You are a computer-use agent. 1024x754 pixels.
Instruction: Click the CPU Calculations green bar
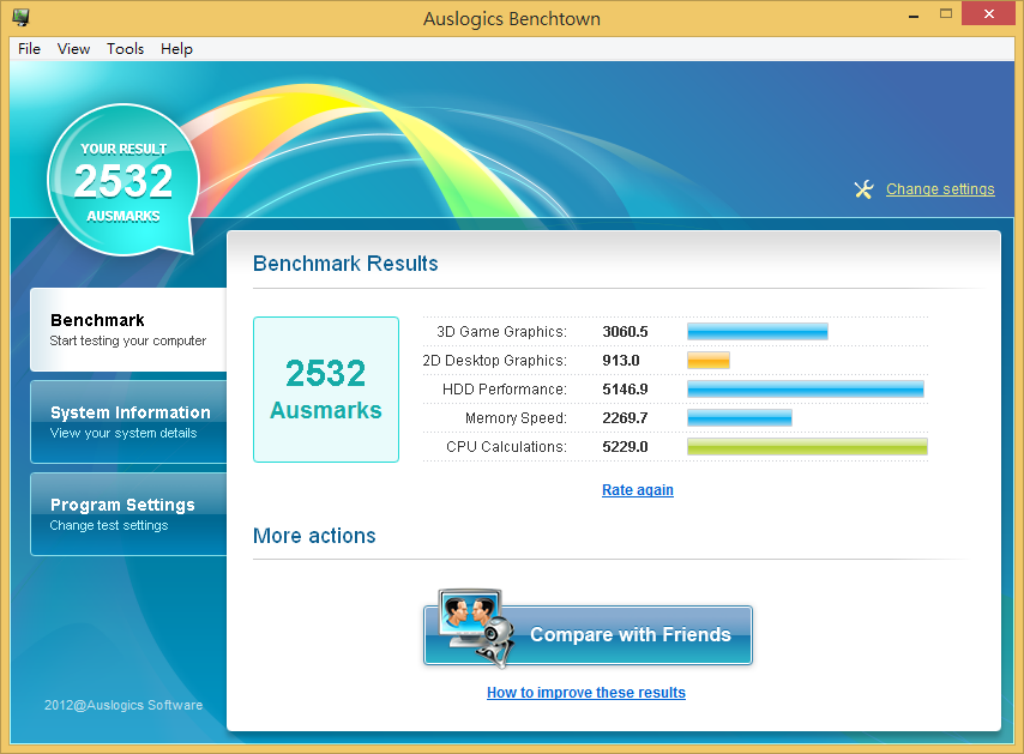point(807,447)
